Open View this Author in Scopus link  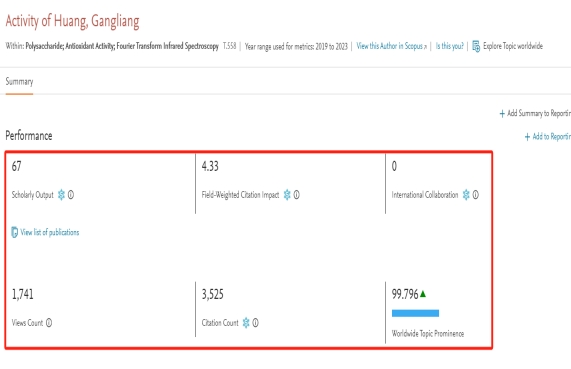391,46
